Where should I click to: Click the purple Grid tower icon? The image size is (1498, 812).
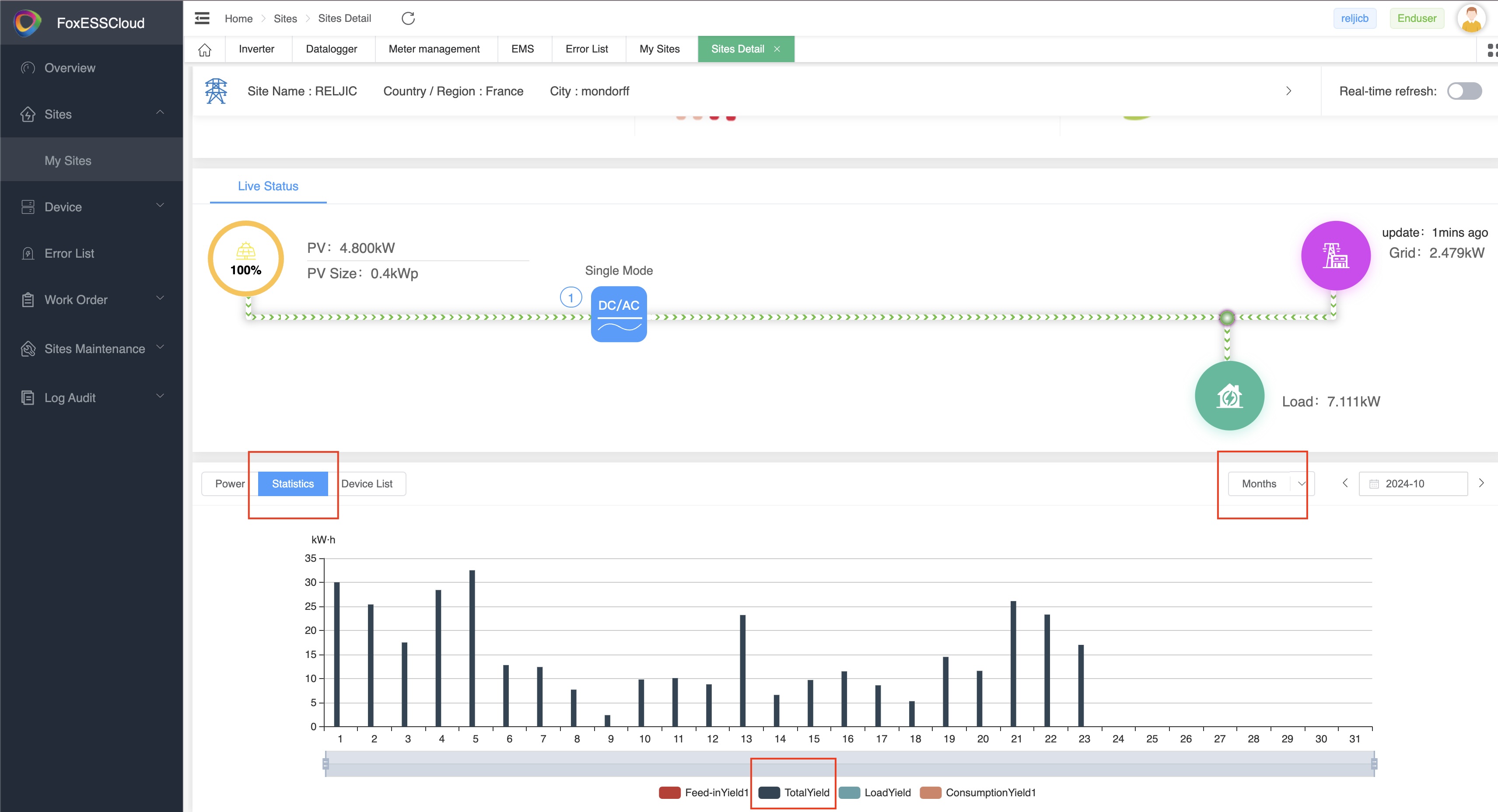click(x=1335, y=256)
